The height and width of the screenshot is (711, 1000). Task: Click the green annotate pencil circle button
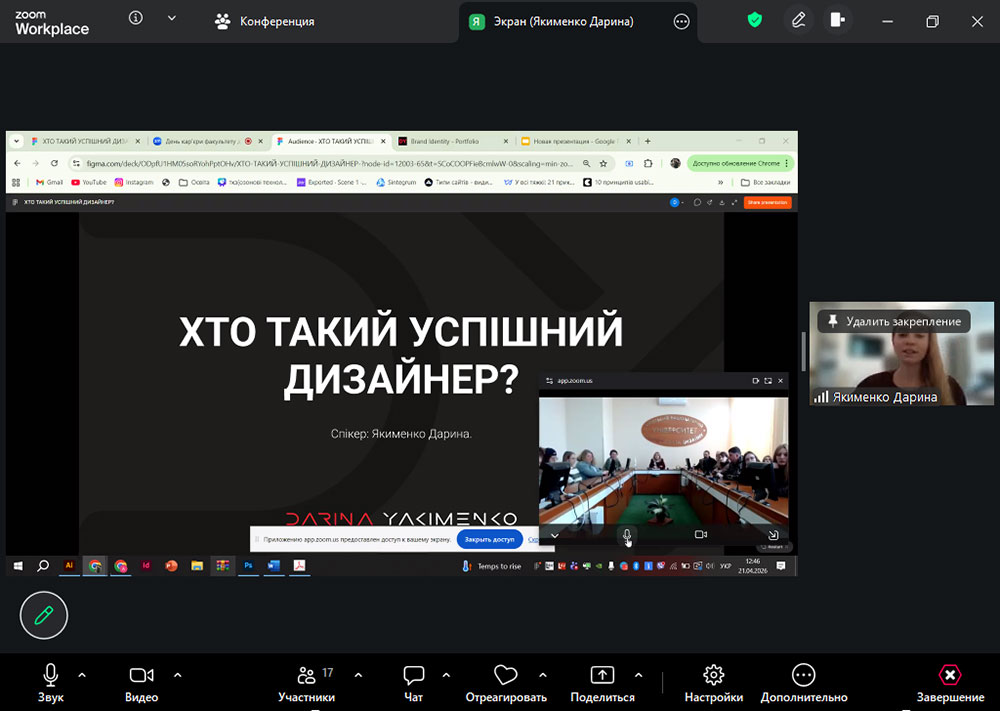[x=44, y=615]
